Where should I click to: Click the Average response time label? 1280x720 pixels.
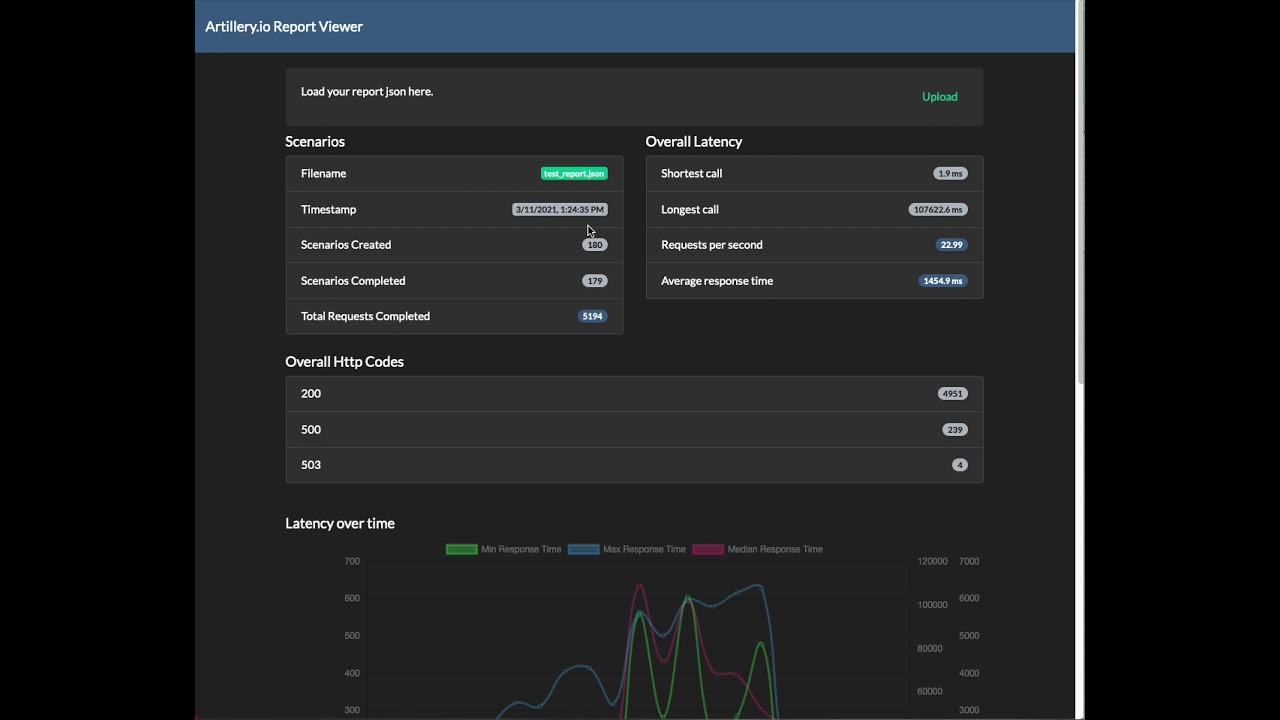(x=717, y=281)
